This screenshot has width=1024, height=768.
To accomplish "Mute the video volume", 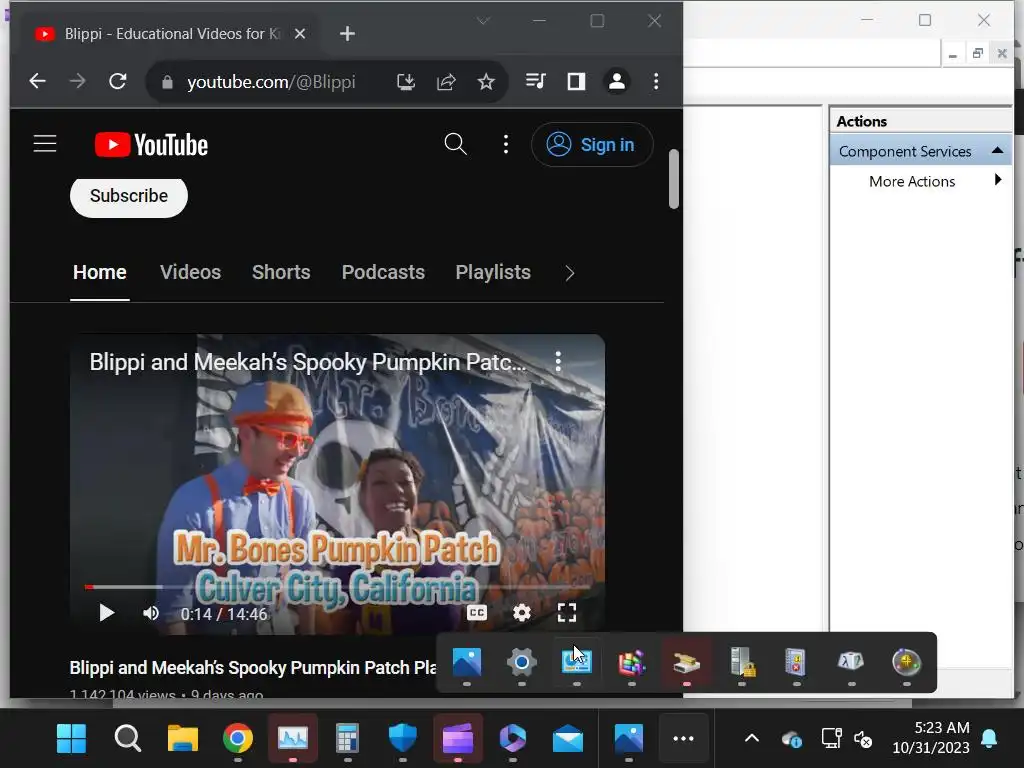I will point(151,613).
